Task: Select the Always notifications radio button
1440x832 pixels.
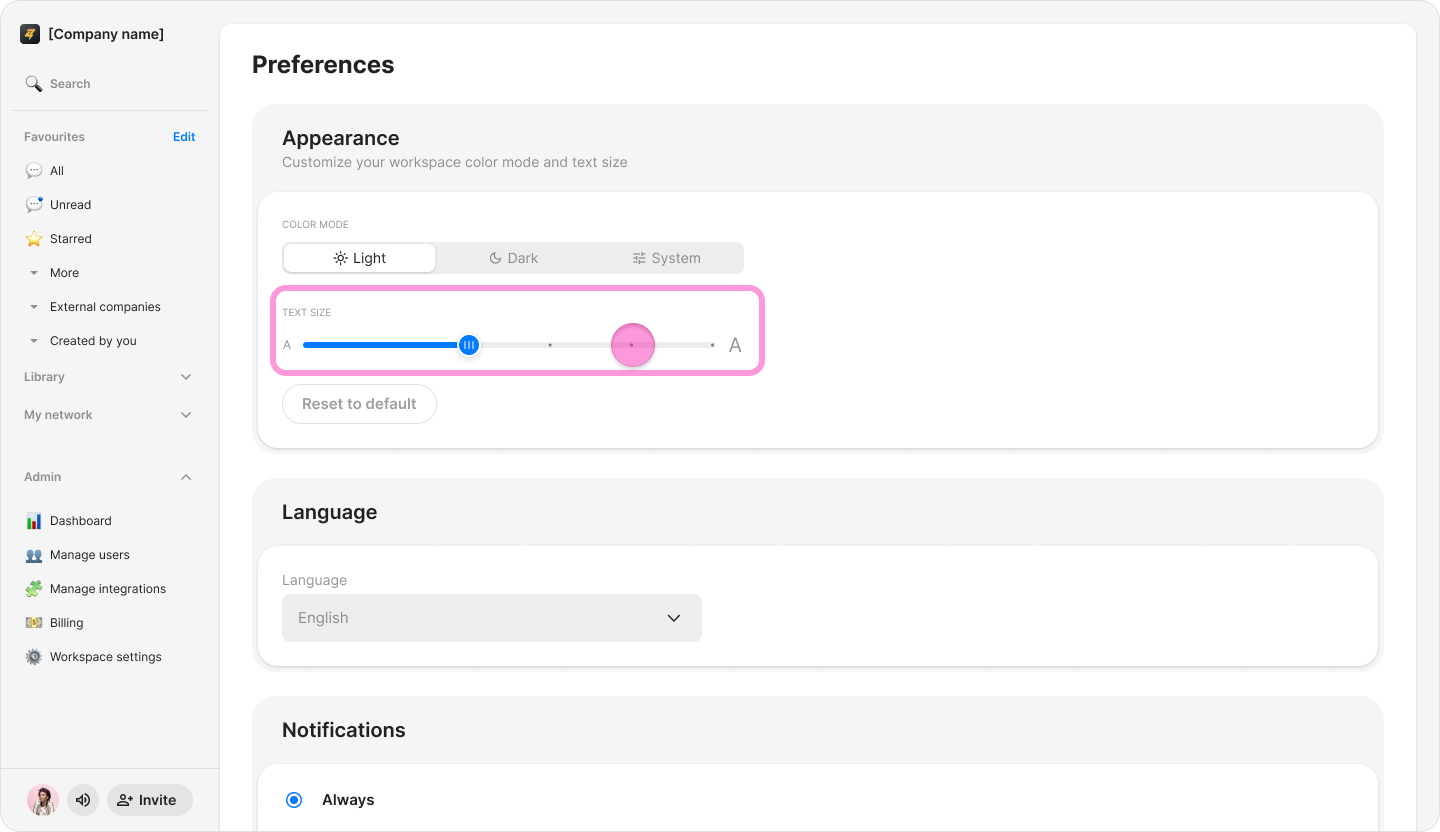Action: coord(294,800)
